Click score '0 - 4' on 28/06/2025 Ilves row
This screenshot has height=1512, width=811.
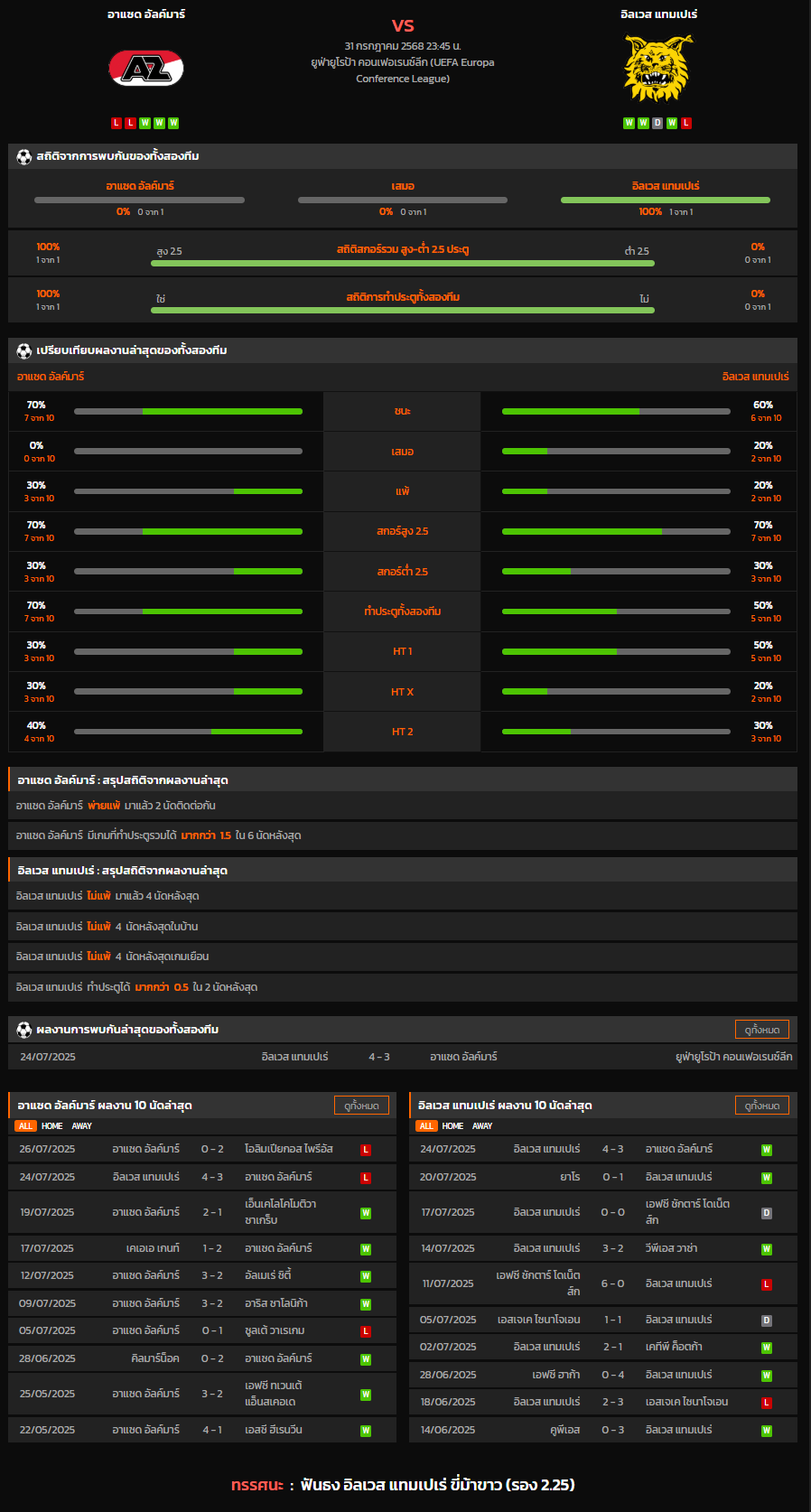point(613,1376)
